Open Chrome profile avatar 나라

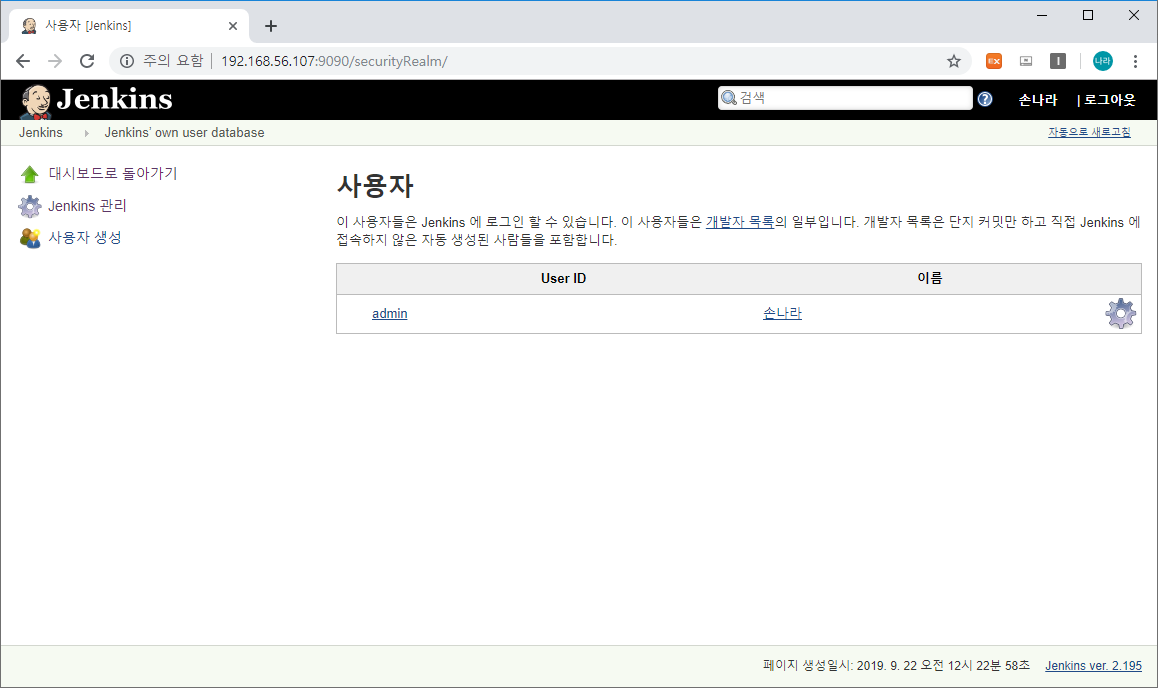click(1103, 61)
